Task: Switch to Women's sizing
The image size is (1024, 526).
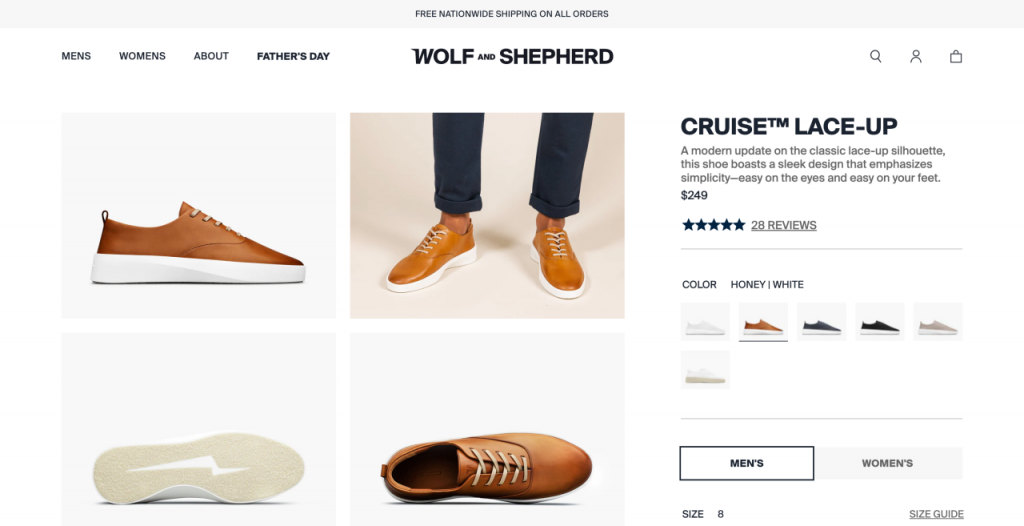Action: pyautogui.click(x=887, y=463)
